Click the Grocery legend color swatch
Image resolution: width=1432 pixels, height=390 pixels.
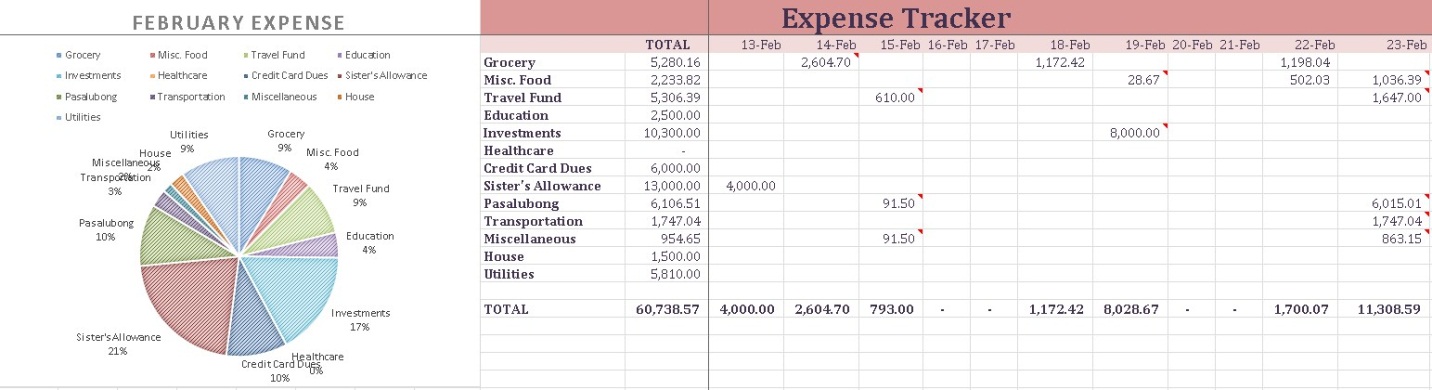click(59, 55)
